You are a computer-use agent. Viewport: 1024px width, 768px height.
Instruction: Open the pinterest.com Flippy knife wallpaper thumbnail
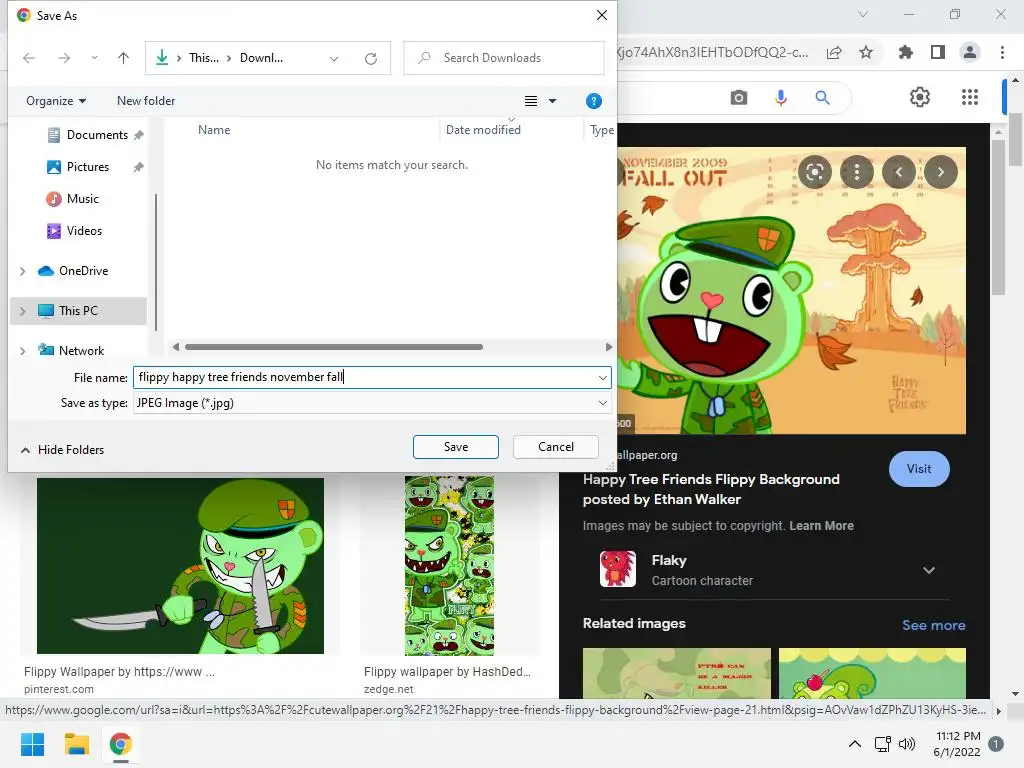[180, 566]
